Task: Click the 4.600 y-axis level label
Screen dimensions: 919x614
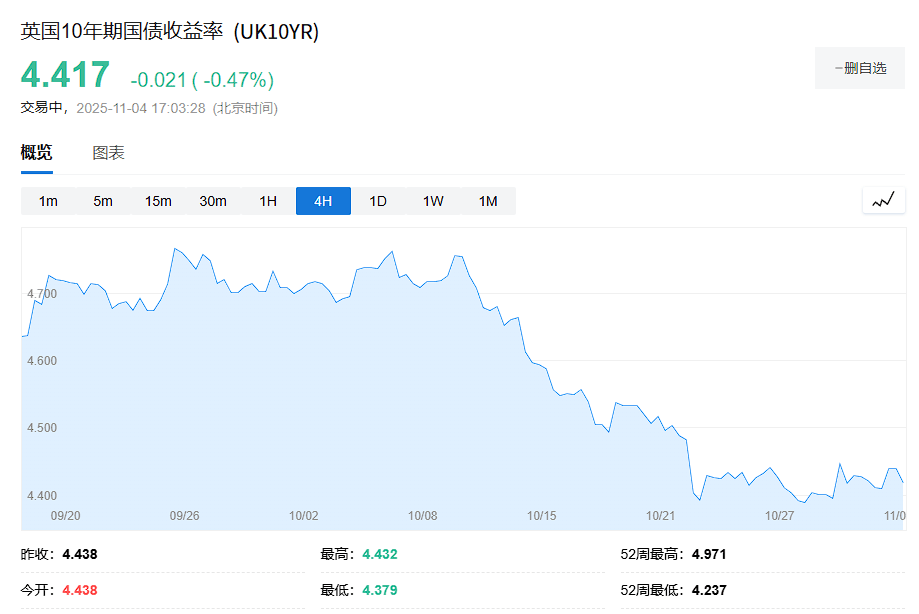Action: 42,361
